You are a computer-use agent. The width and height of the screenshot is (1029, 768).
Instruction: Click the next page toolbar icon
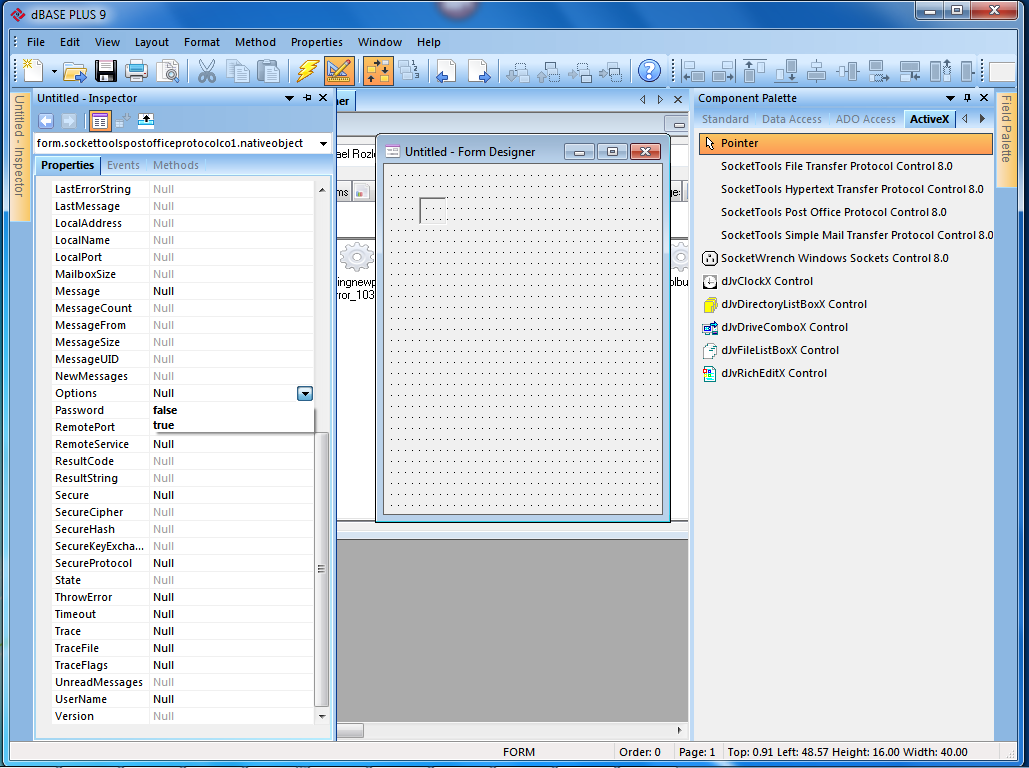point(478,71)
